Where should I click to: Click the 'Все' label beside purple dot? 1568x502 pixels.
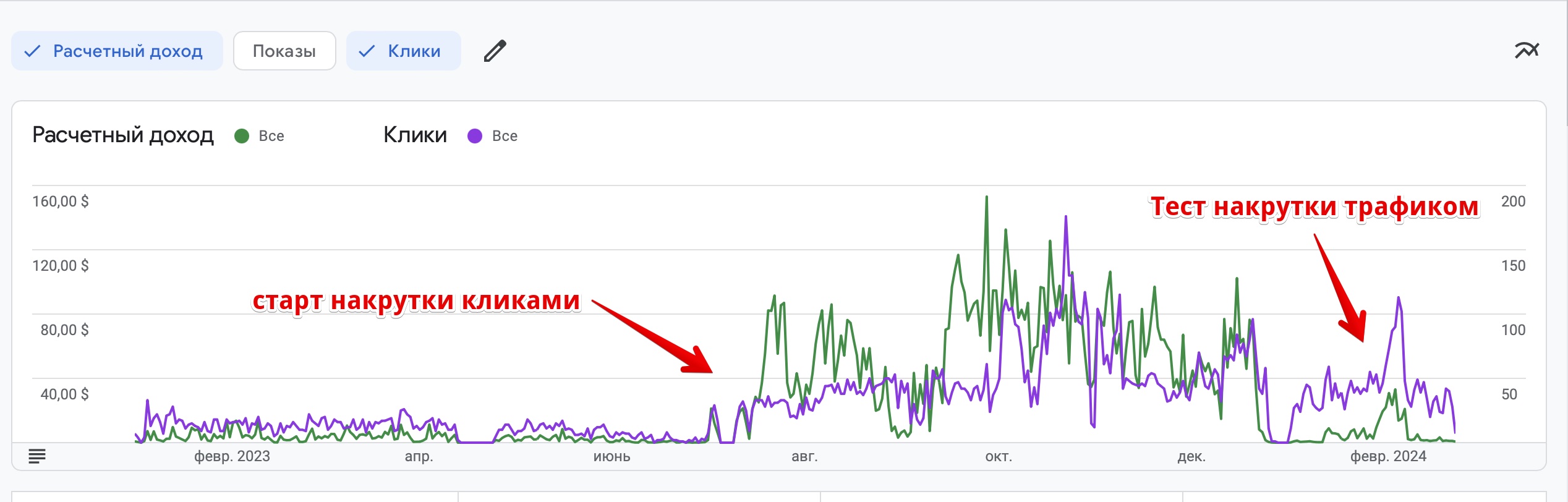505,136
